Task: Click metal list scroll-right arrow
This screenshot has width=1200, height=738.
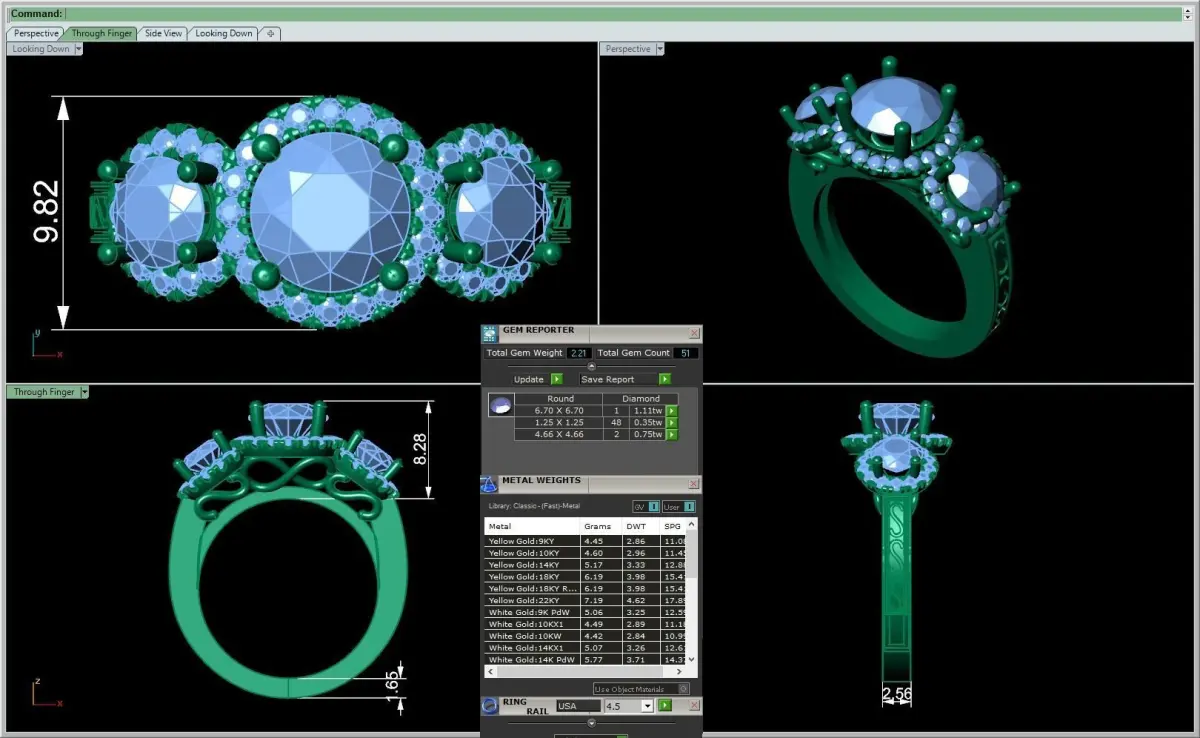Action: [679, 671]
